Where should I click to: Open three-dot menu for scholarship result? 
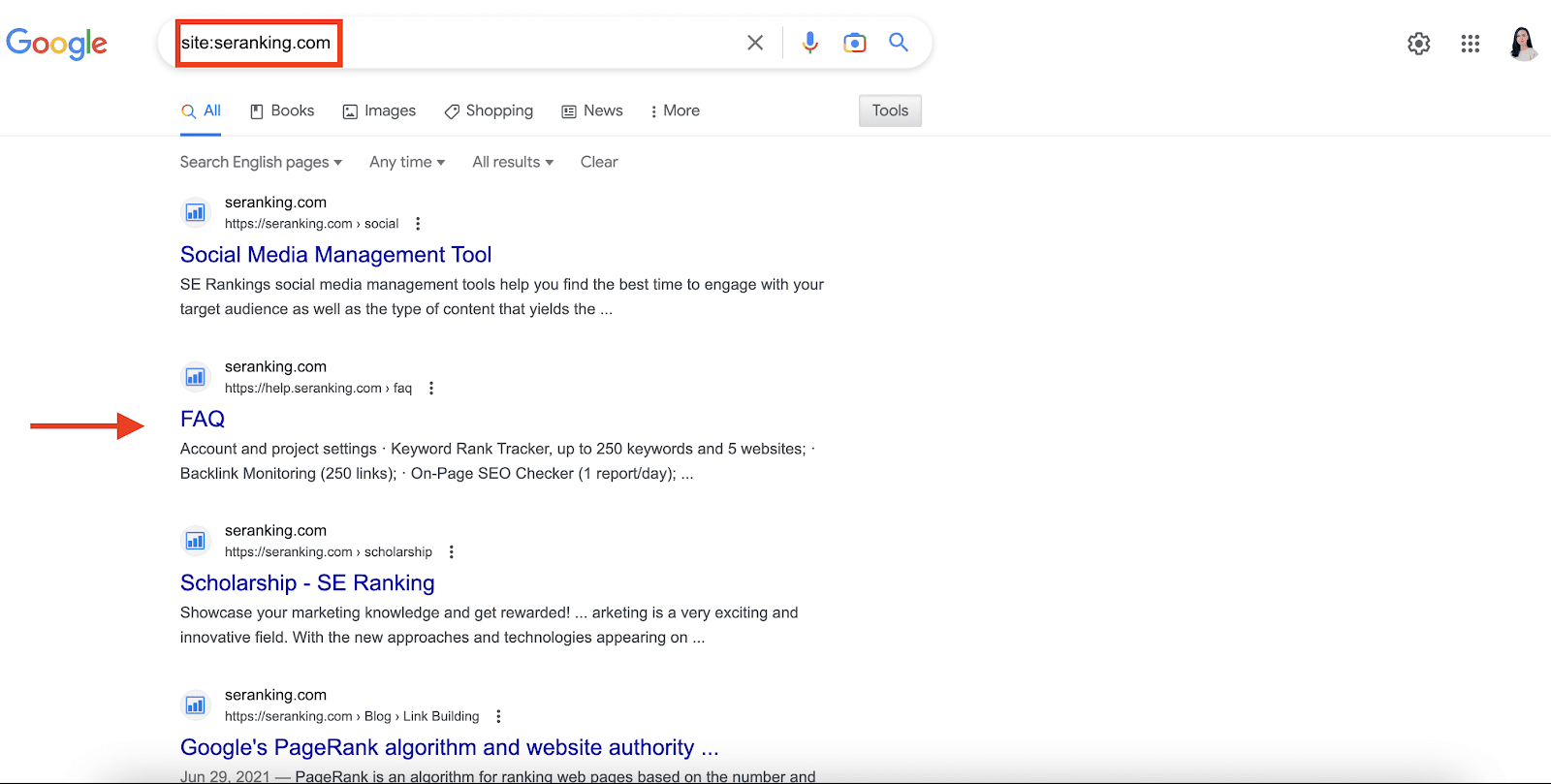[x=451, y=552]
